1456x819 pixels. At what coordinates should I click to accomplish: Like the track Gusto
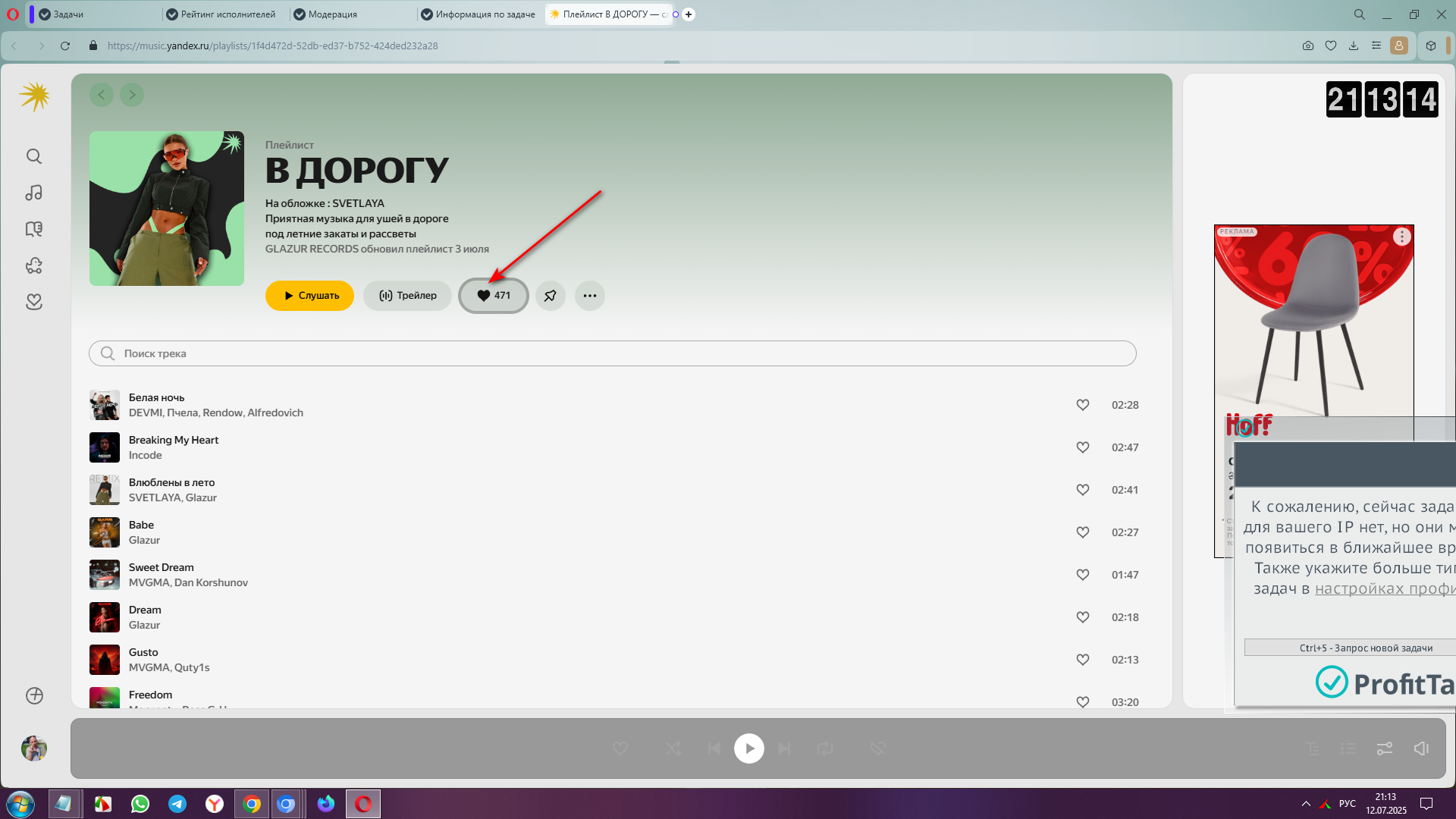tap(1083, 660)
